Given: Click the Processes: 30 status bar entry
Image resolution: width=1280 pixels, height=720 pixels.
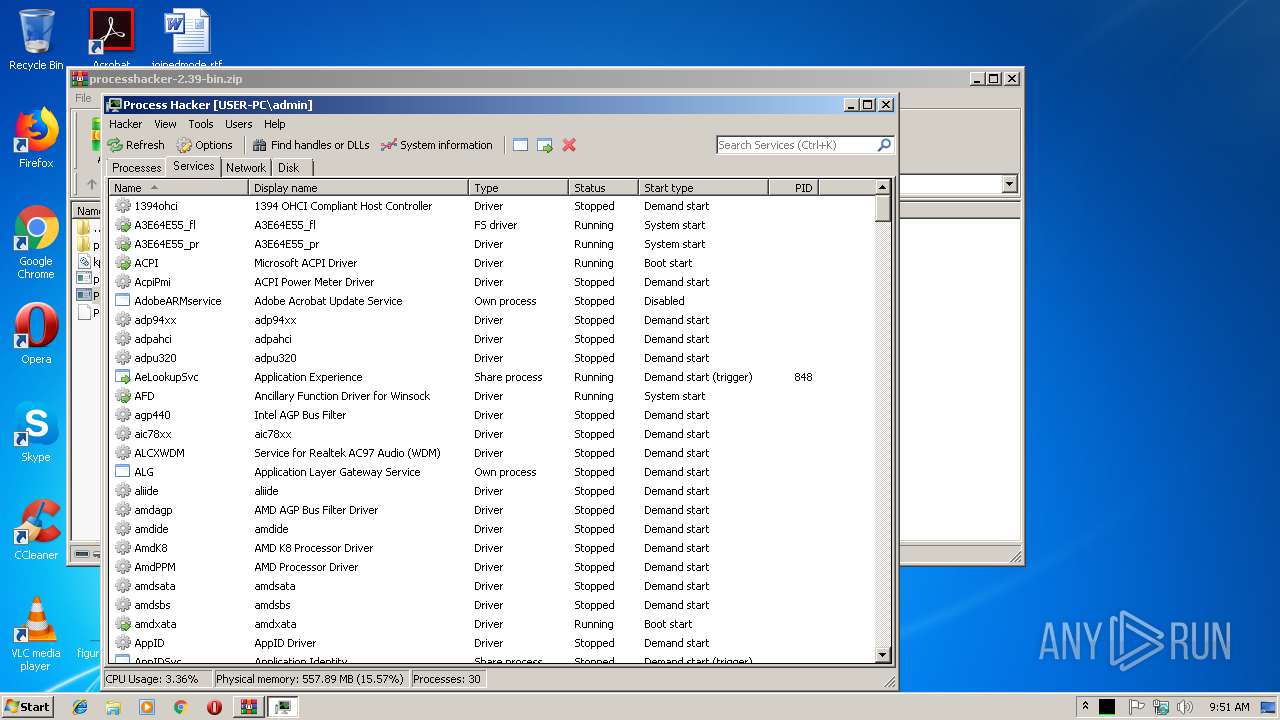Looking at the screenshot, I should coord(447,679).
